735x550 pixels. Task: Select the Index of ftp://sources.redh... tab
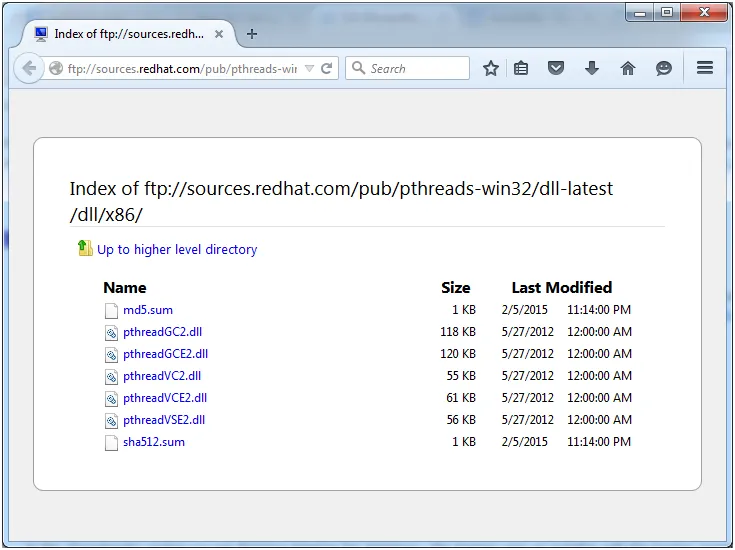[127, 34]
